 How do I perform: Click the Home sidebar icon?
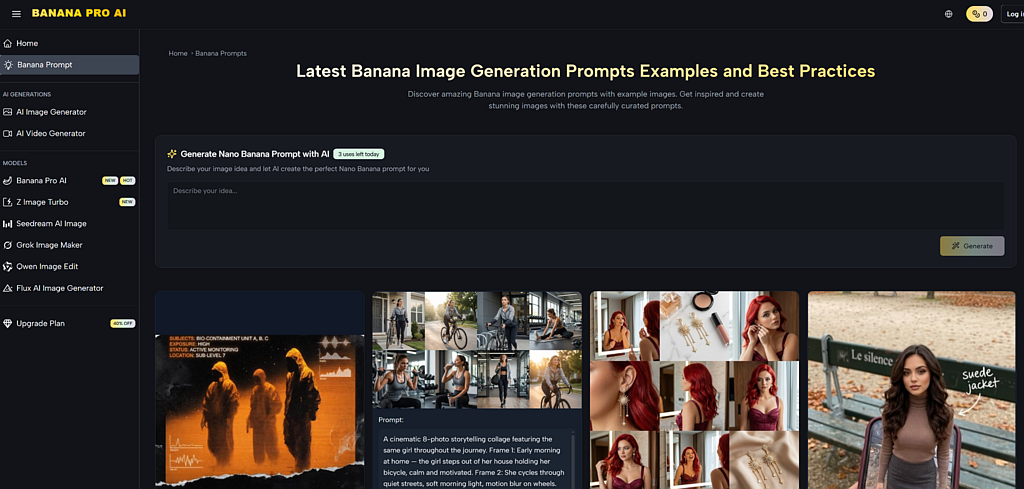point(8,44)
